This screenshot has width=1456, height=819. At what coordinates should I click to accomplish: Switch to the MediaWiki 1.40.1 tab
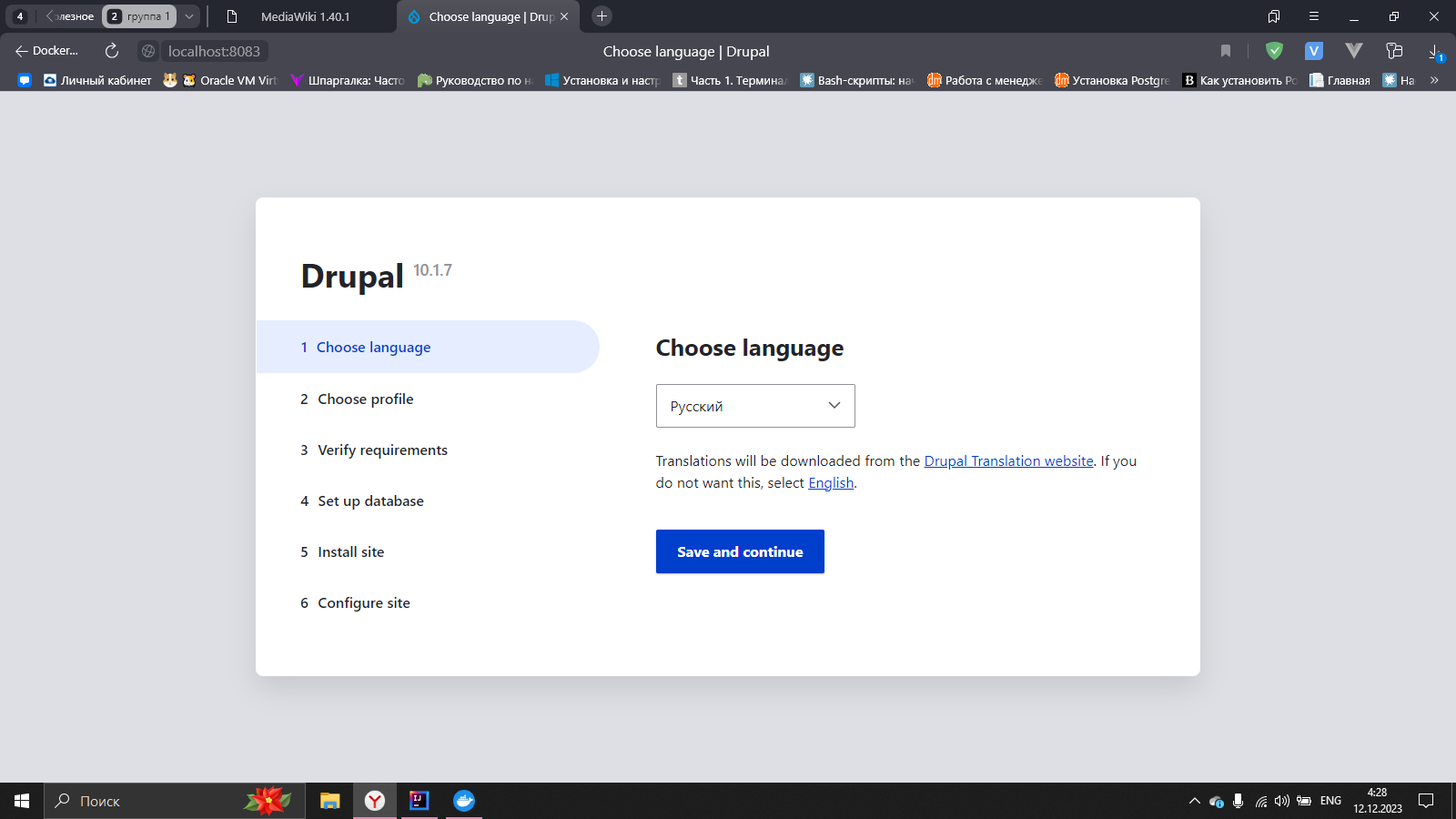(x=305, y=16)
